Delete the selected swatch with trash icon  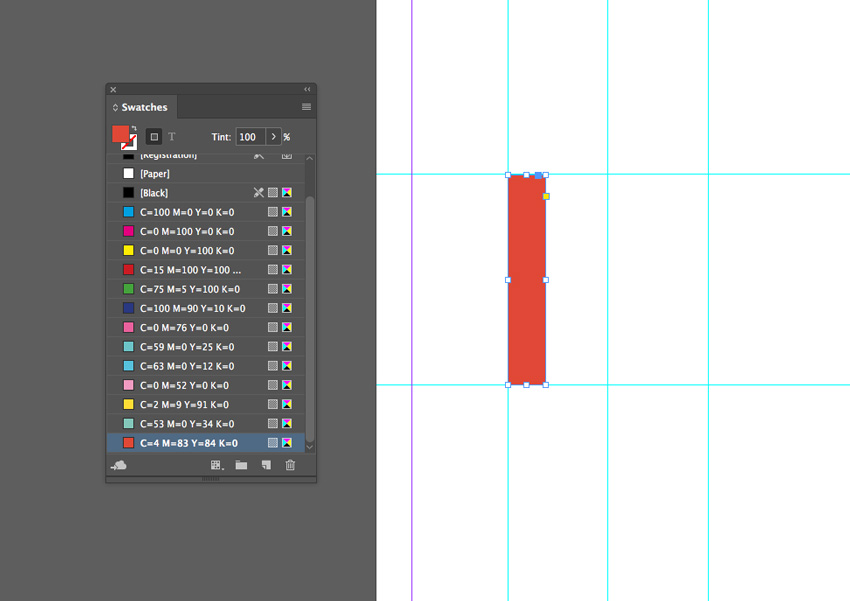point(290,465)
